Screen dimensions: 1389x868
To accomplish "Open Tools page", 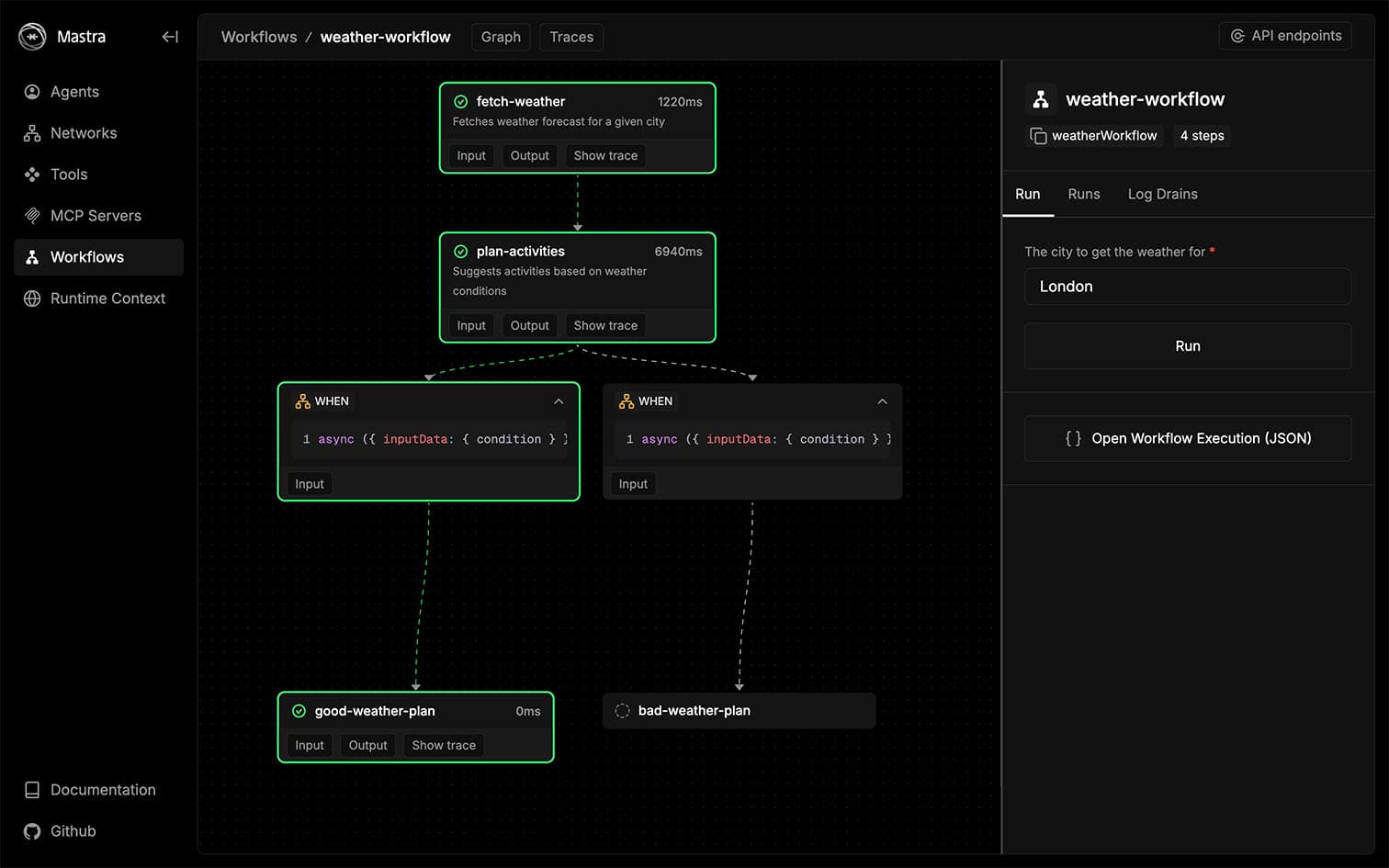I will (x=98, y=175).
